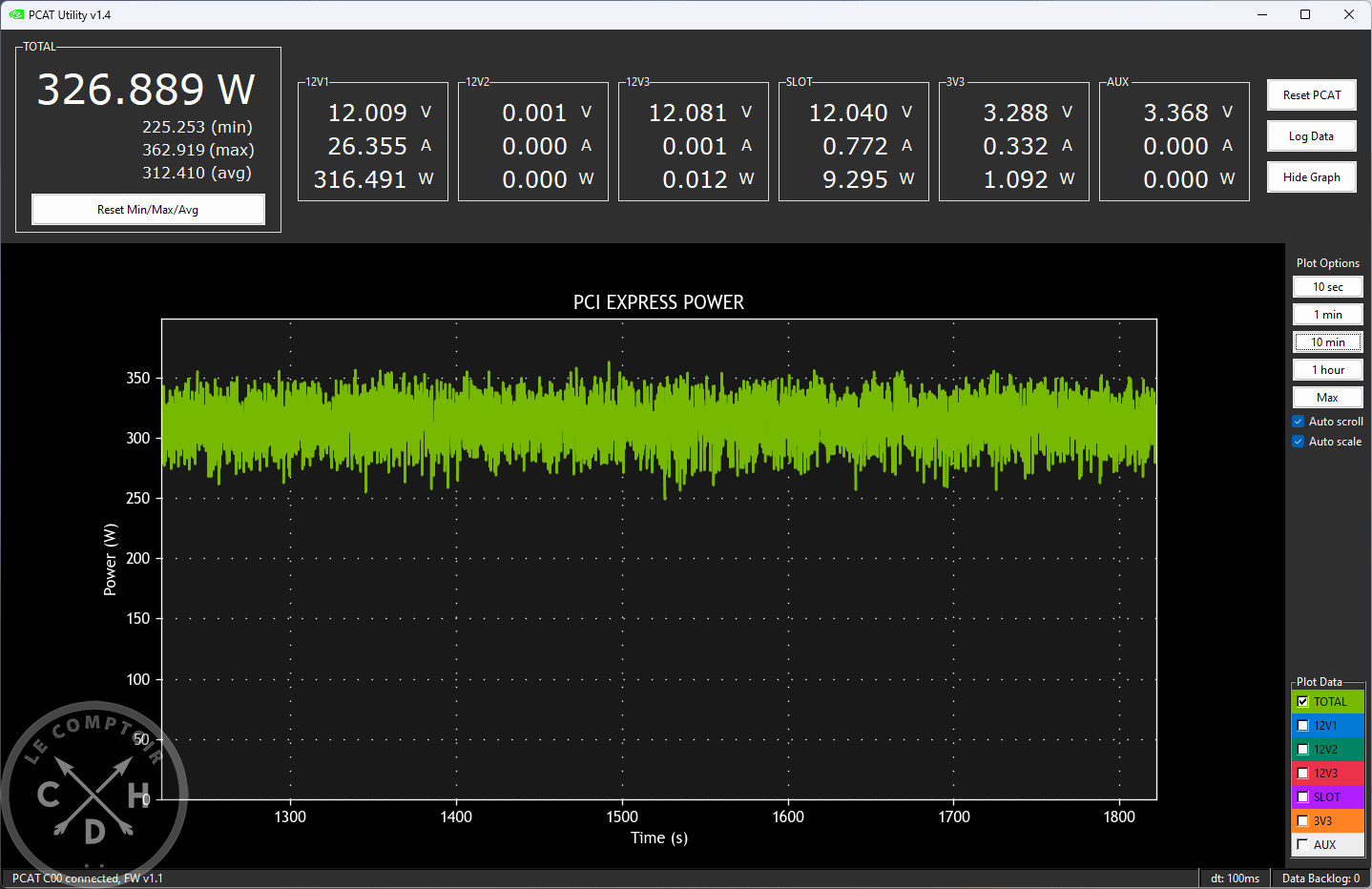The width and height of the screenshot is (1372, 889).
Task: Turn on SLOT plot data
Action: coord(1302,797)
